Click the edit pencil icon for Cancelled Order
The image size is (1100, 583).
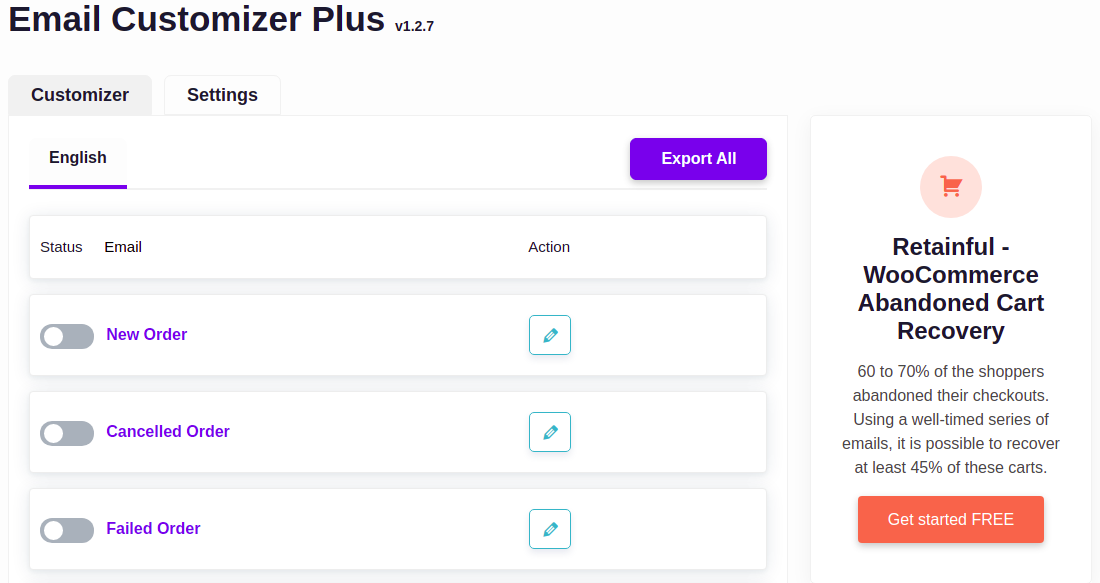(x=550, y=432)
